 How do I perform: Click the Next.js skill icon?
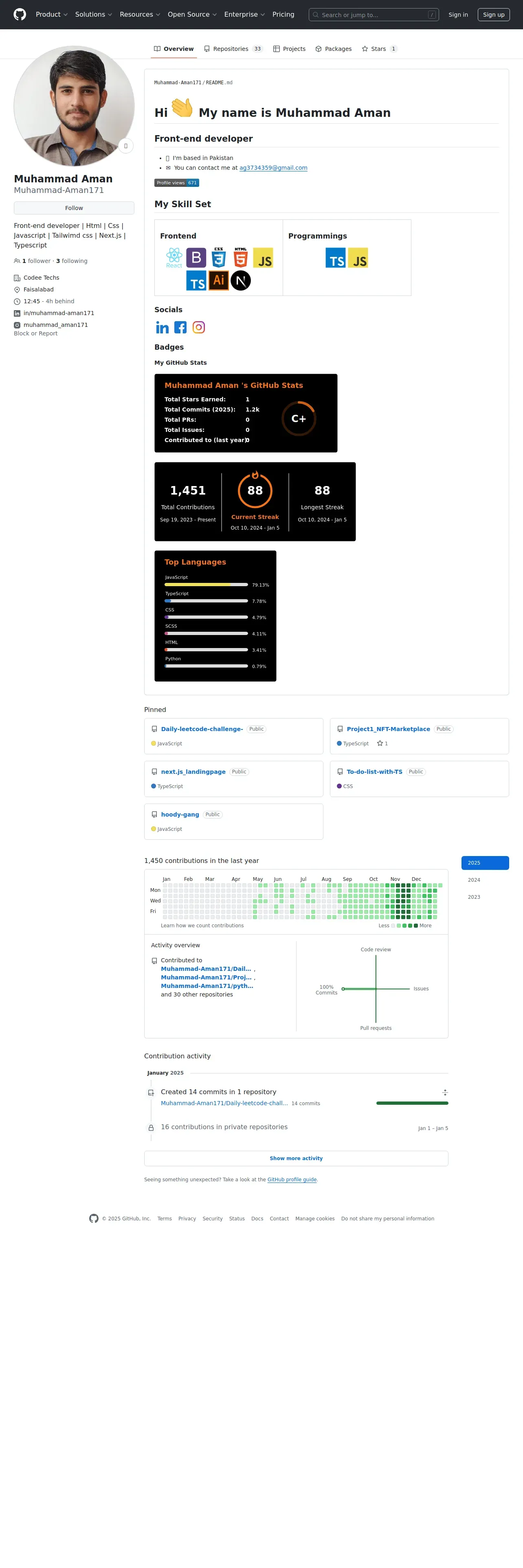(x=240, y=280)
